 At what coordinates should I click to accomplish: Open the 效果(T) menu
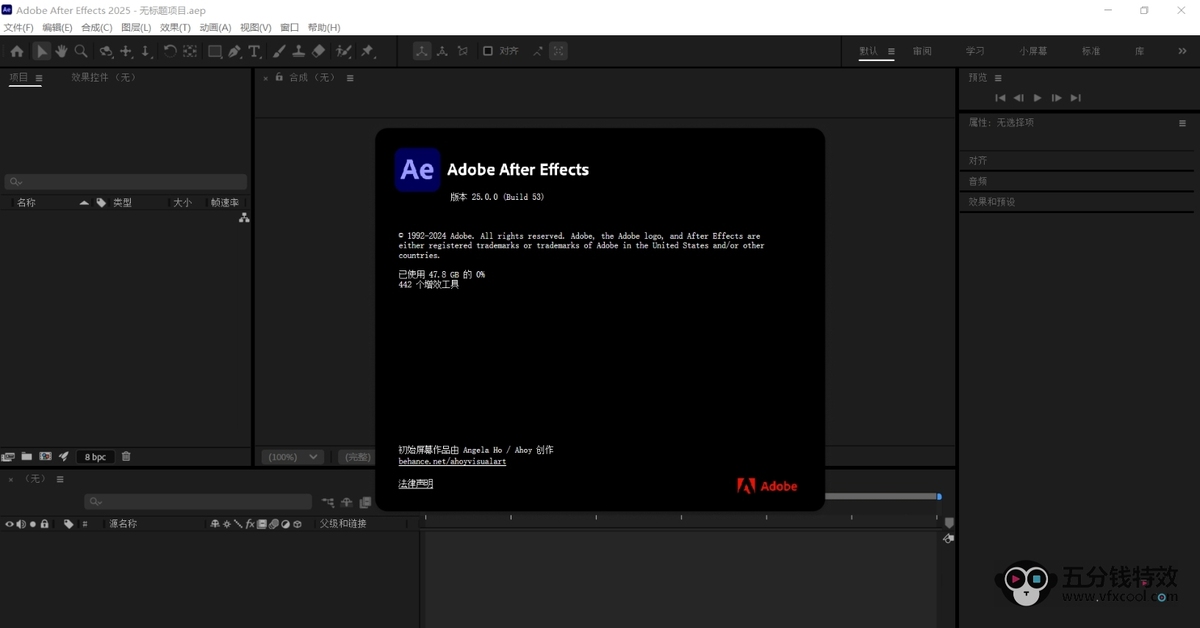tap(175, 28)
